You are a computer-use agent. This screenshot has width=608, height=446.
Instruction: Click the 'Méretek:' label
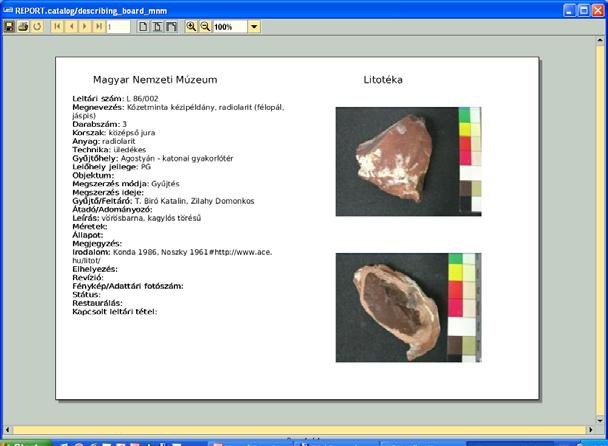pos(90,226)
